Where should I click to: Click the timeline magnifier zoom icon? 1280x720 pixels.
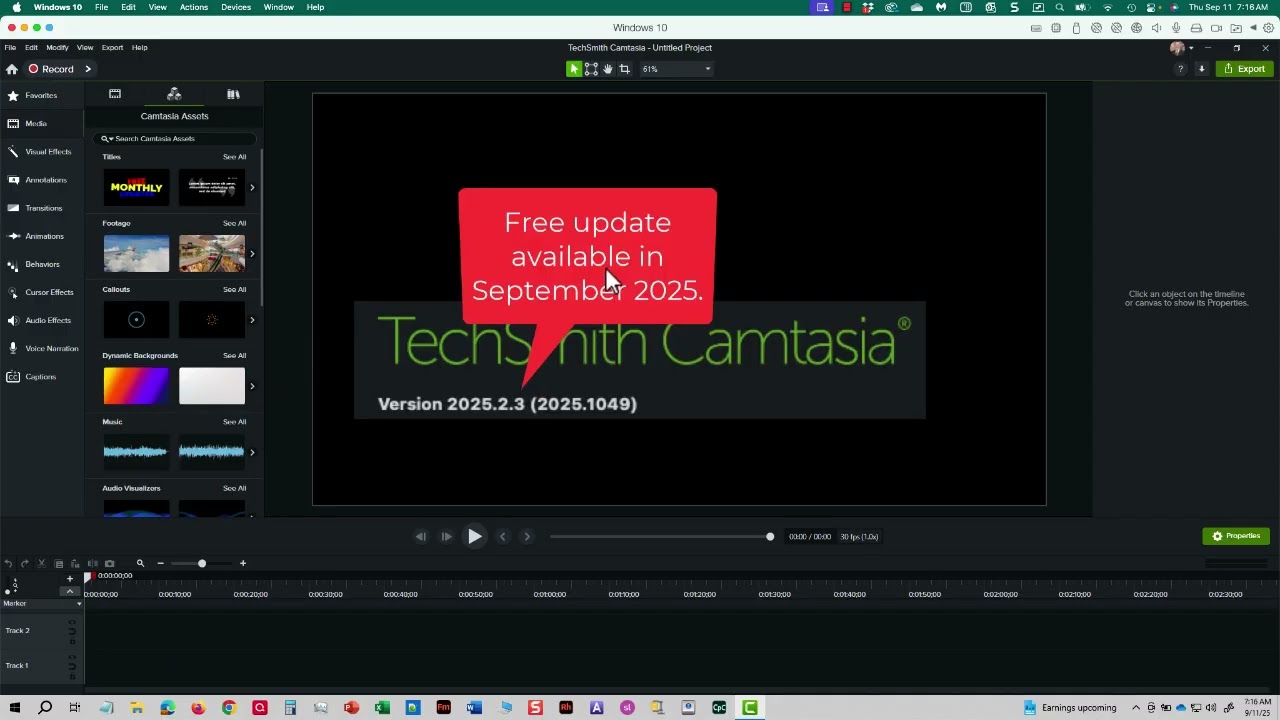[x=140, y=564]
